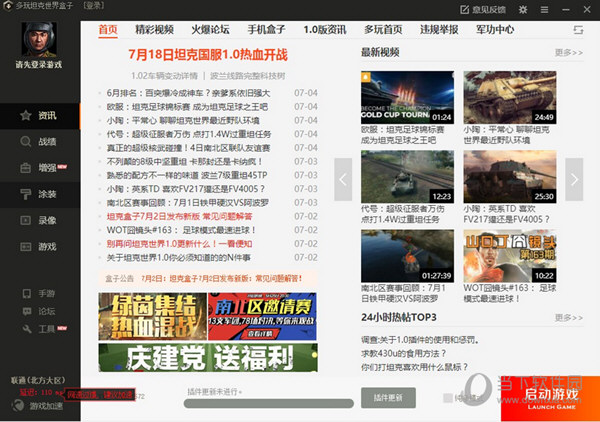Click the 启动游戏 Launch Game button
The image size is (600, 422).
pyautogui.click(x=550, y=398)
